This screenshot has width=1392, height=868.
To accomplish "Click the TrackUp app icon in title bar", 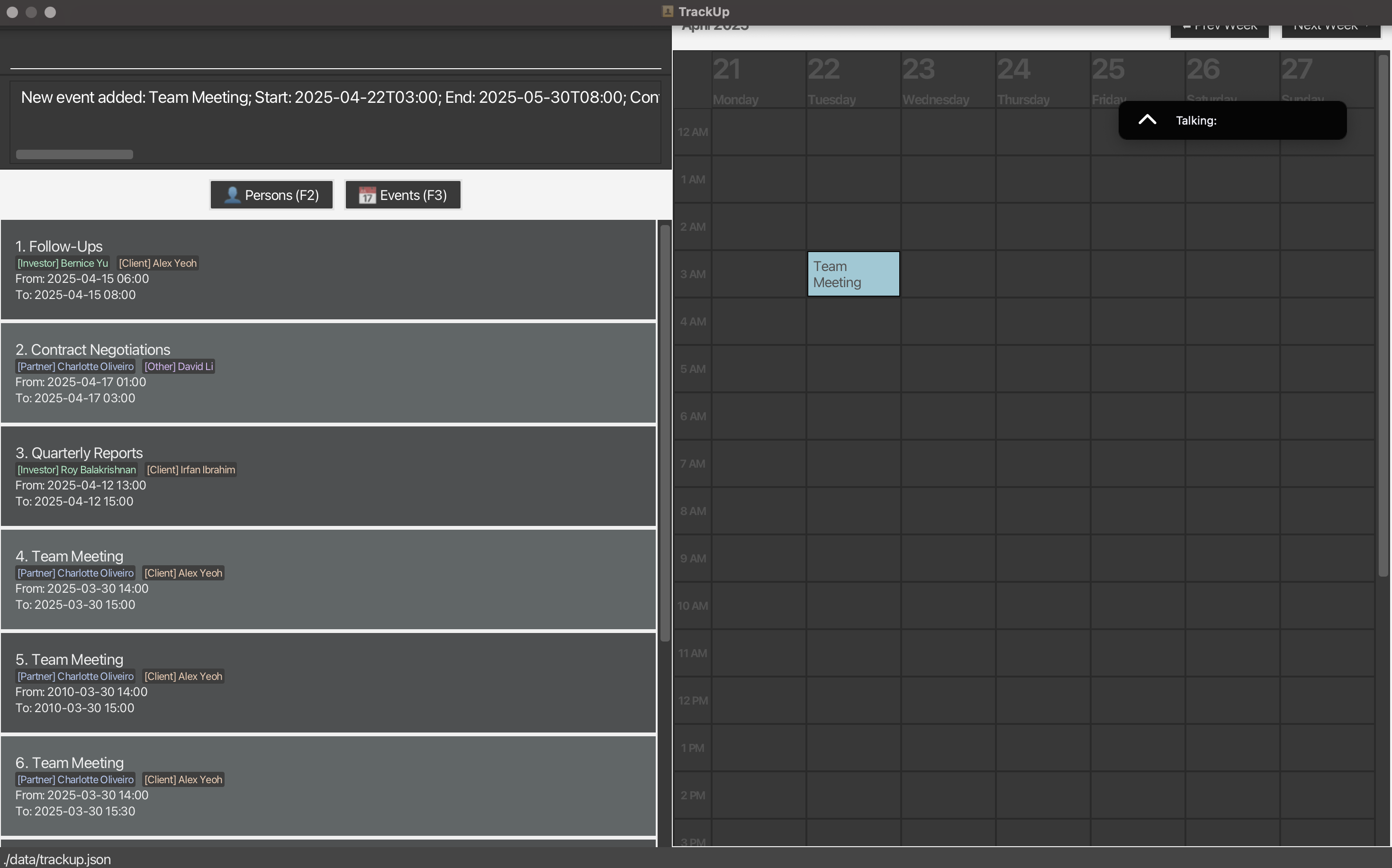I will coord(667,11).
